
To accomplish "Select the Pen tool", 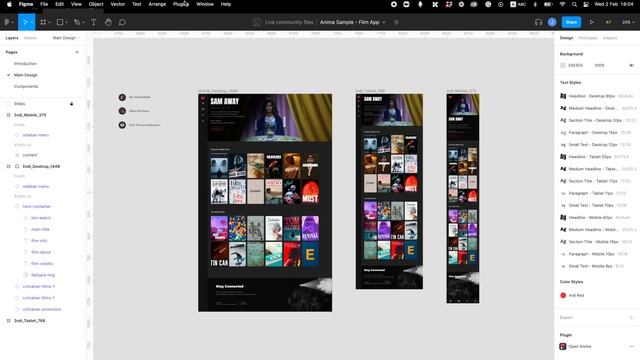I will pos(76,22).
